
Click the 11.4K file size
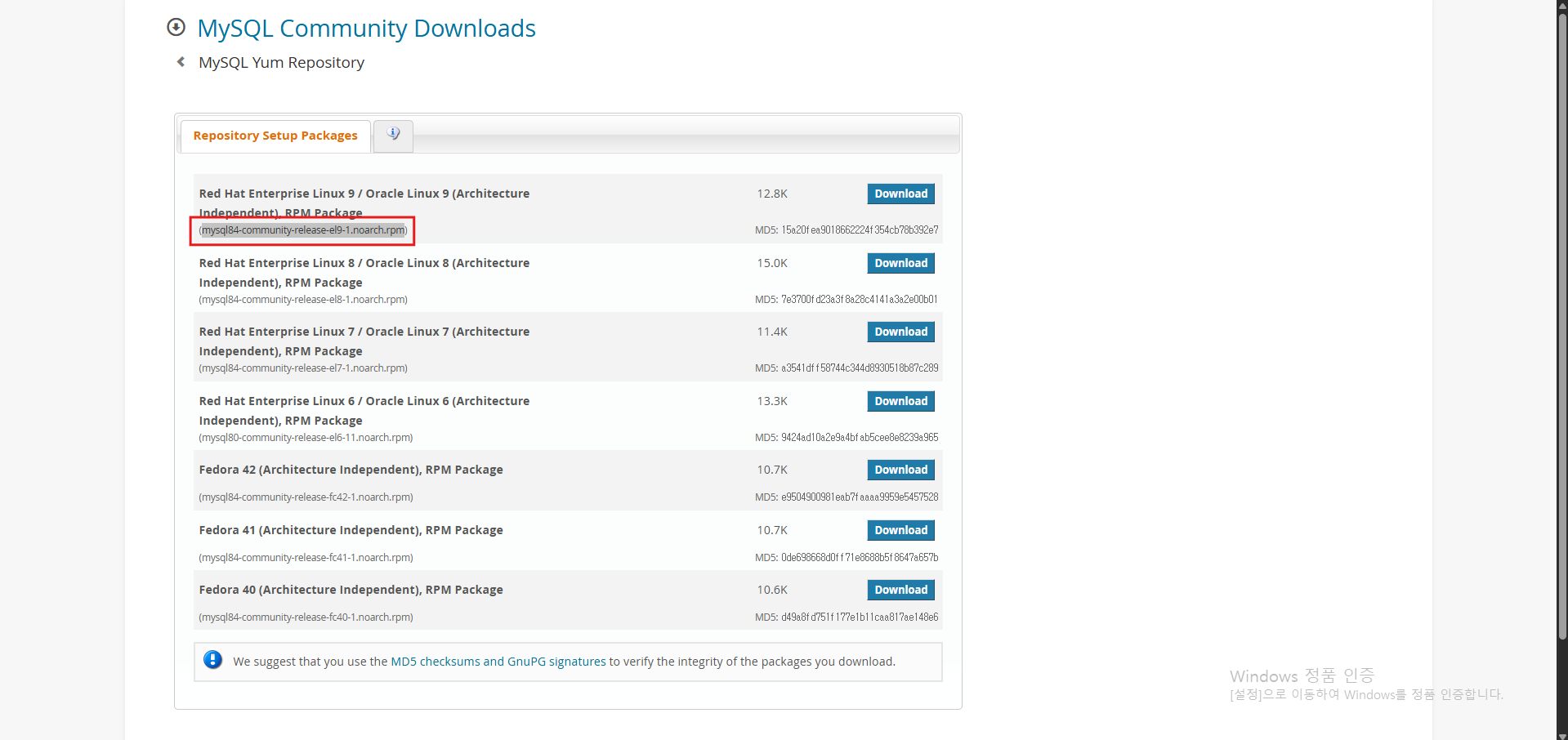click(772, 332)
